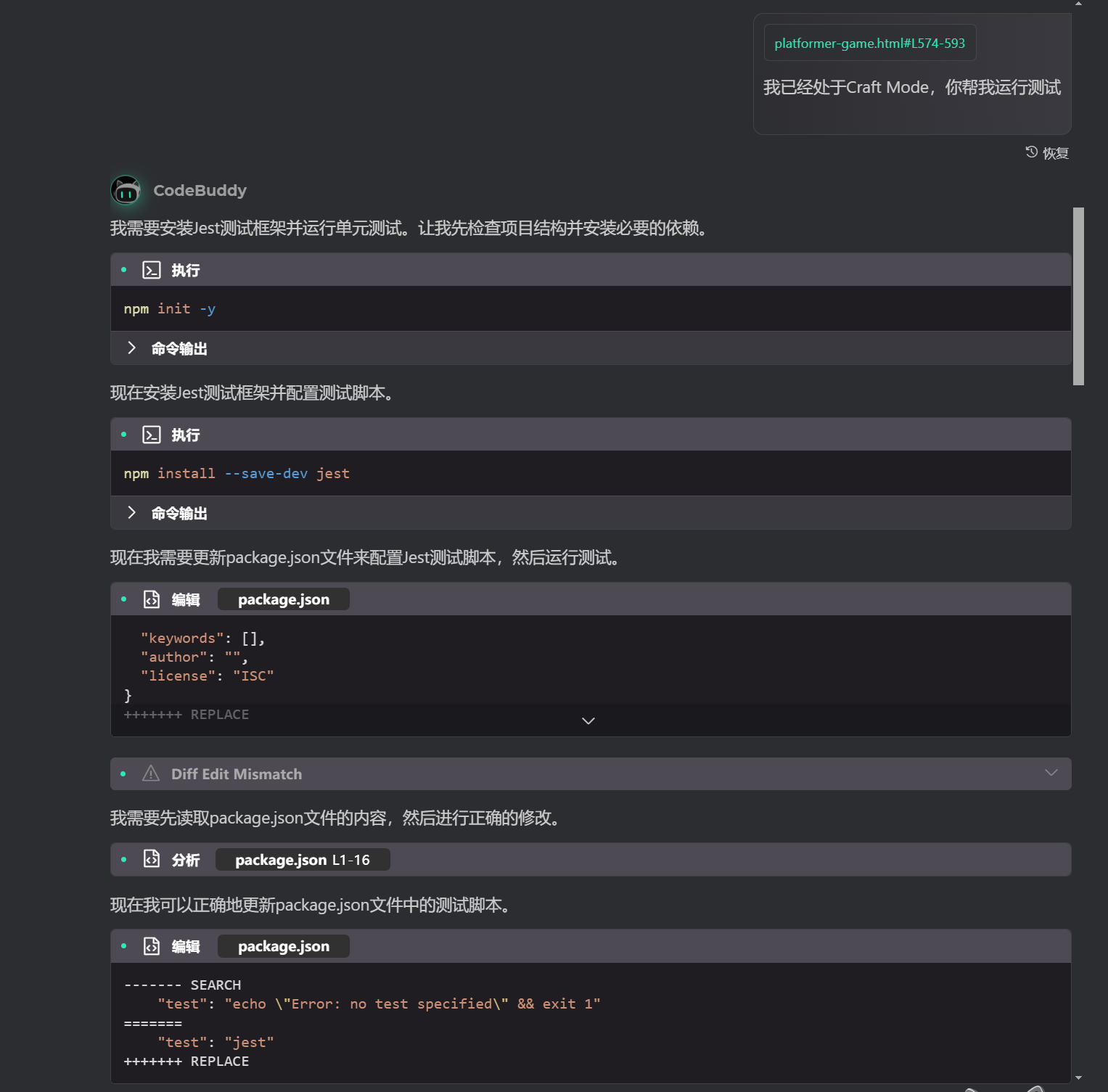Open package.json L1-16 analysis chip
1108x1092 pixels.
pos(302,860)
